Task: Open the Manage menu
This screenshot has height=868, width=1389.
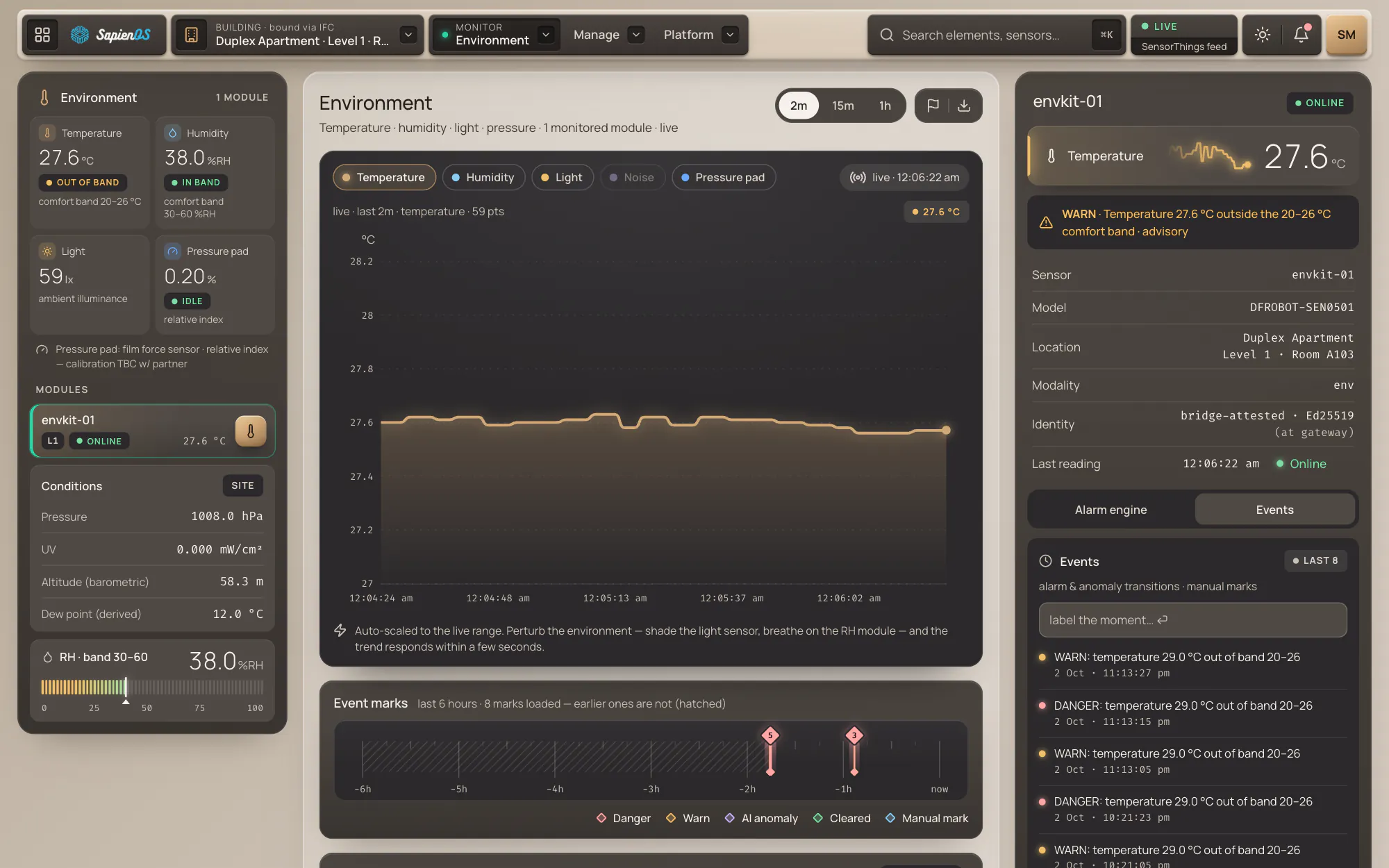Action: pos(596,35)
